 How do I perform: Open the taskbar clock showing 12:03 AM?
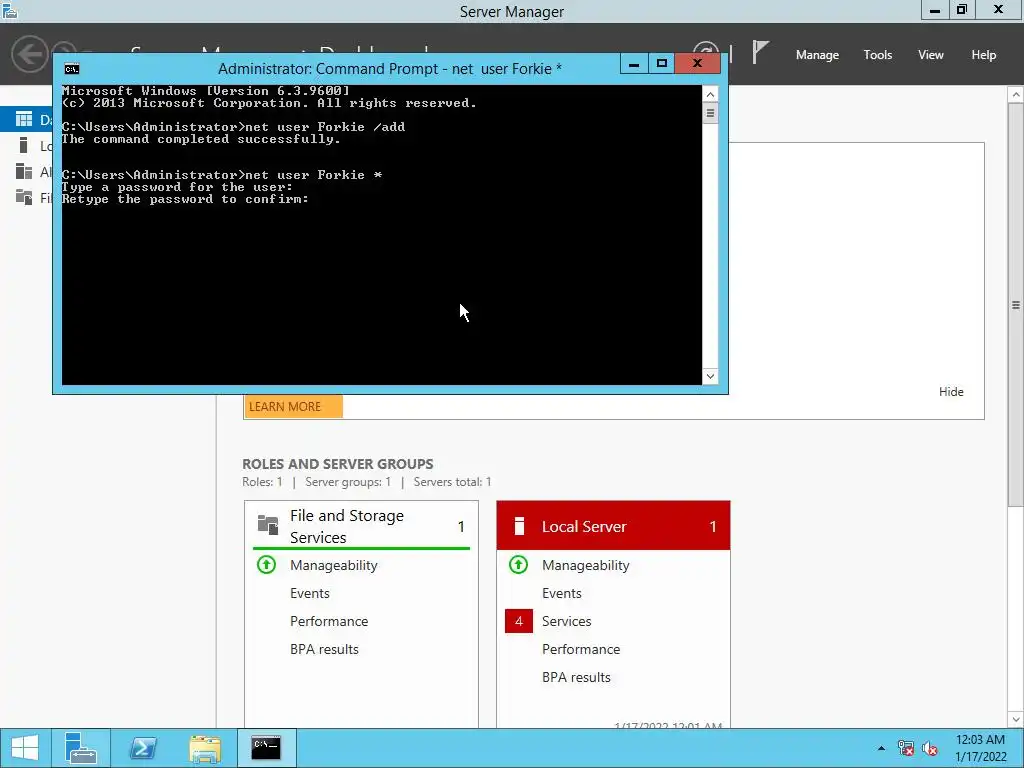(980, 748)
